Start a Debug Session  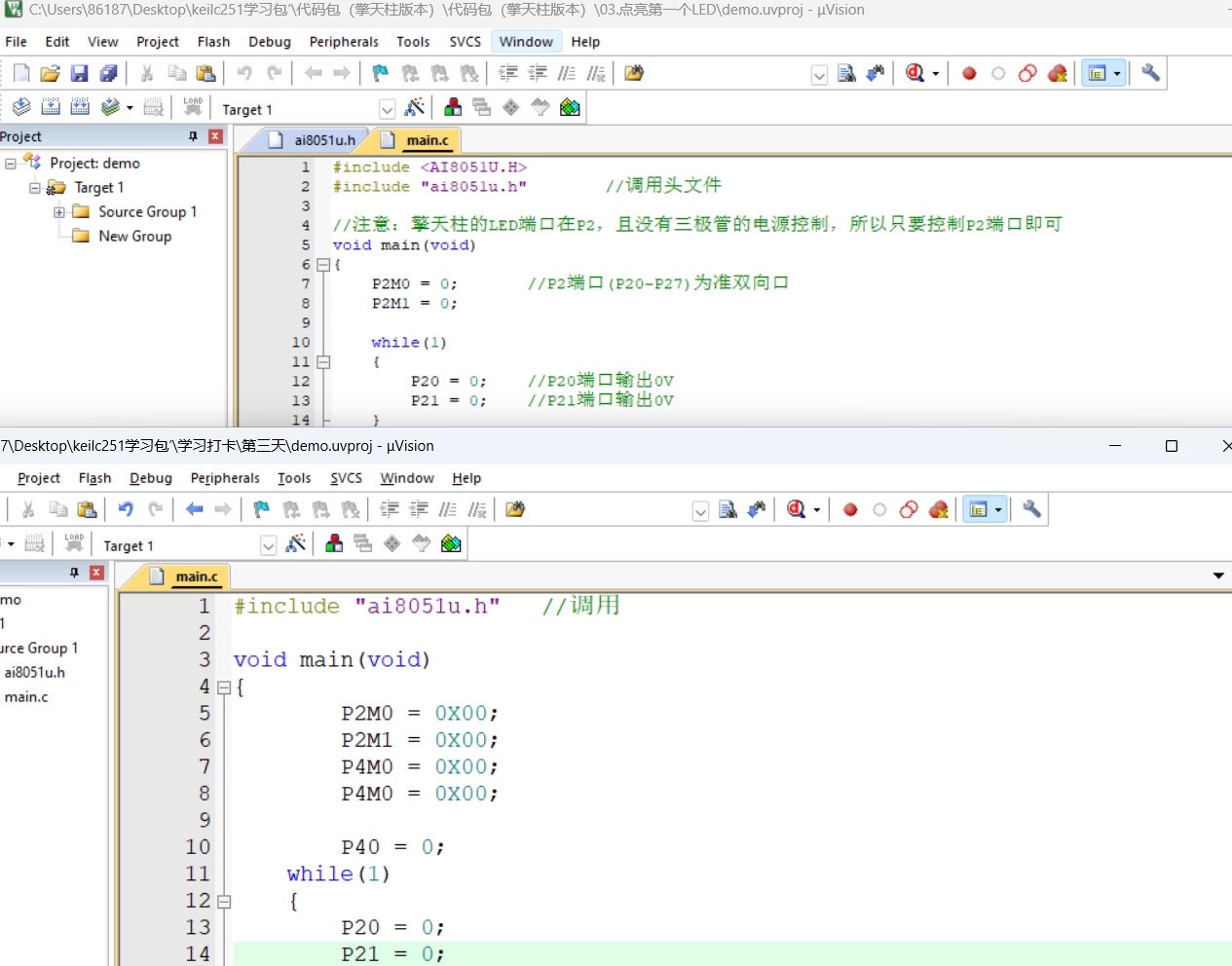point(916,73)
